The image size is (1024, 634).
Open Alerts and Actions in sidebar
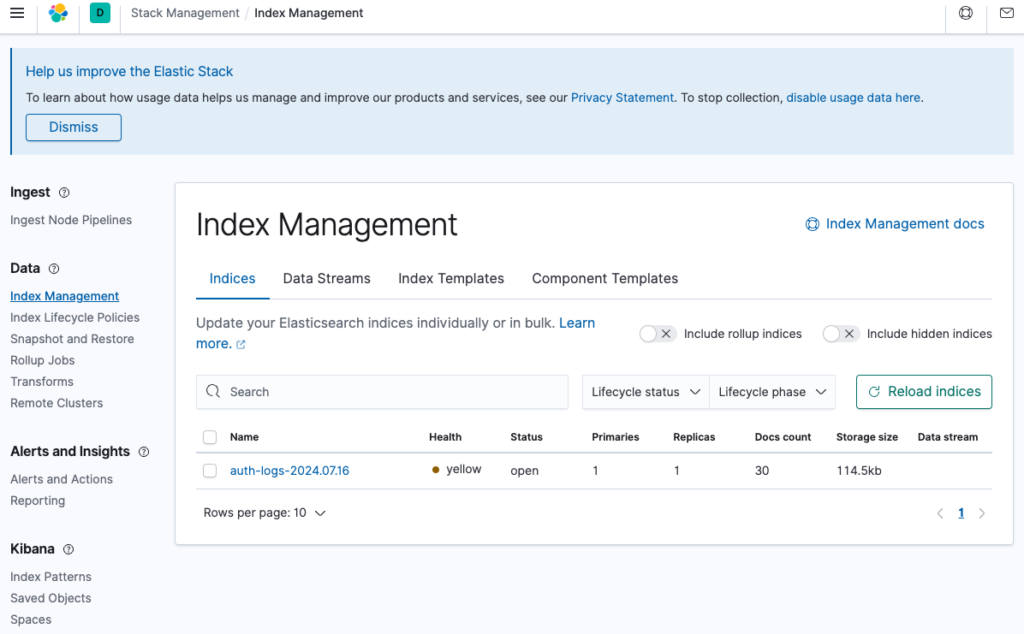click(x=61, y=479)
